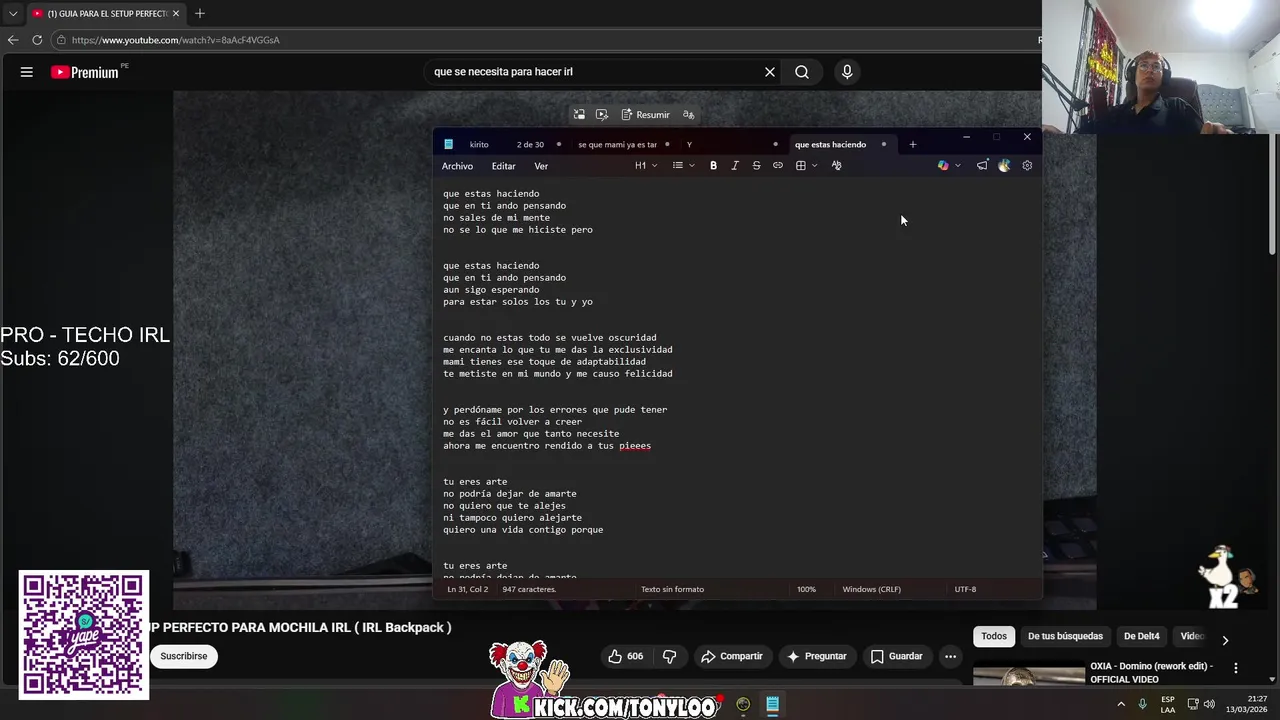Go back in browser history

point(13,40)
